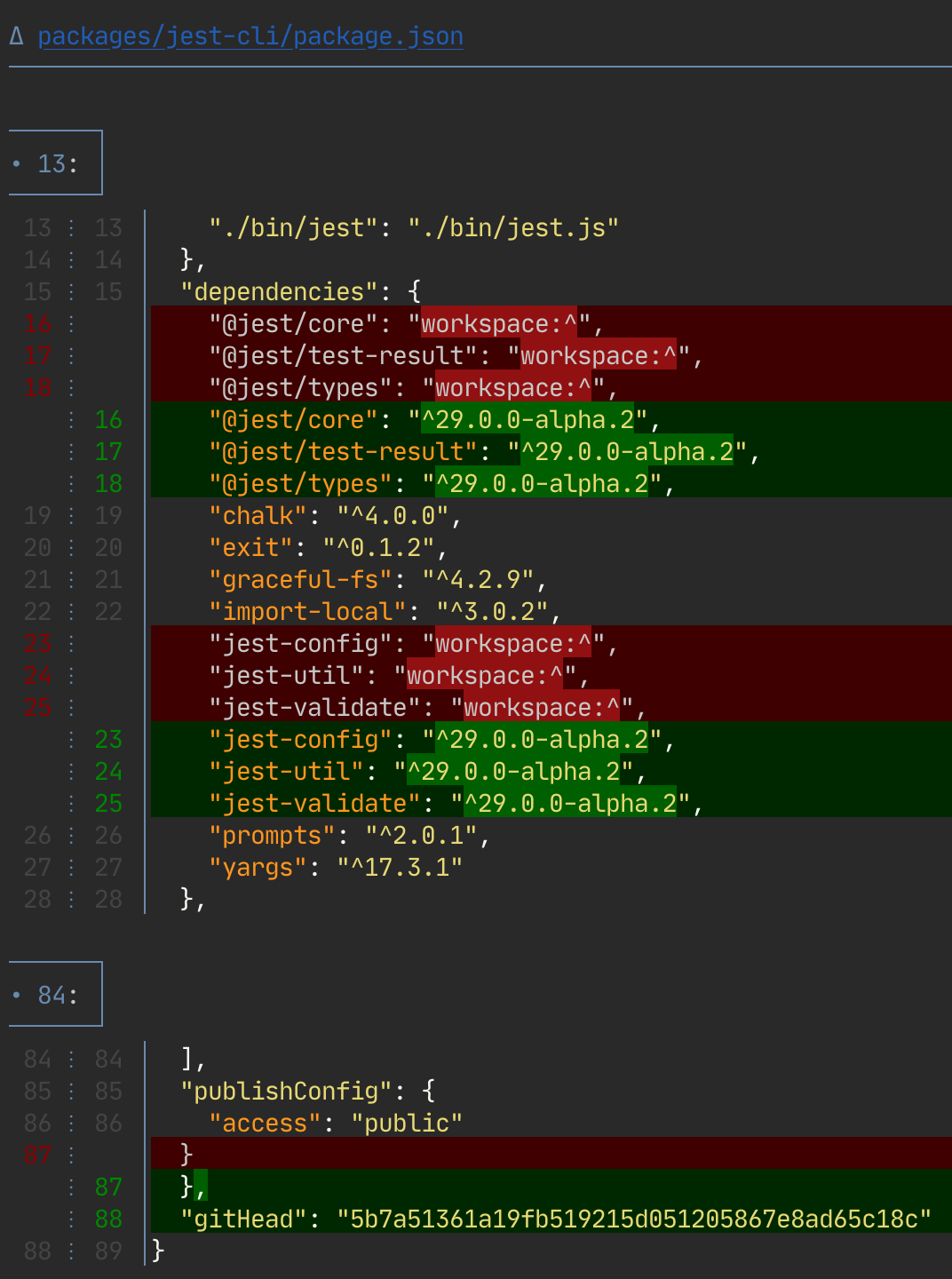Select added line "@jest/types": "^29.0.0-alpha.2"
Screen dimensions: 952x1279
(551, 483)
